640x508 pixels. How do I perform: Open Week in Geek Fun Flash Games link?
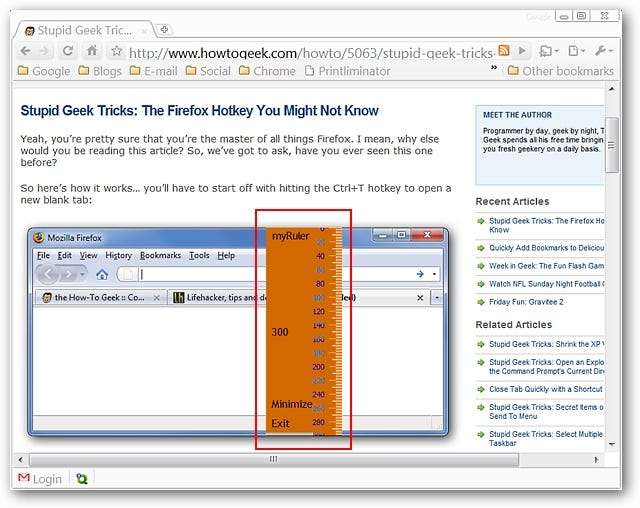coord(547,266)
